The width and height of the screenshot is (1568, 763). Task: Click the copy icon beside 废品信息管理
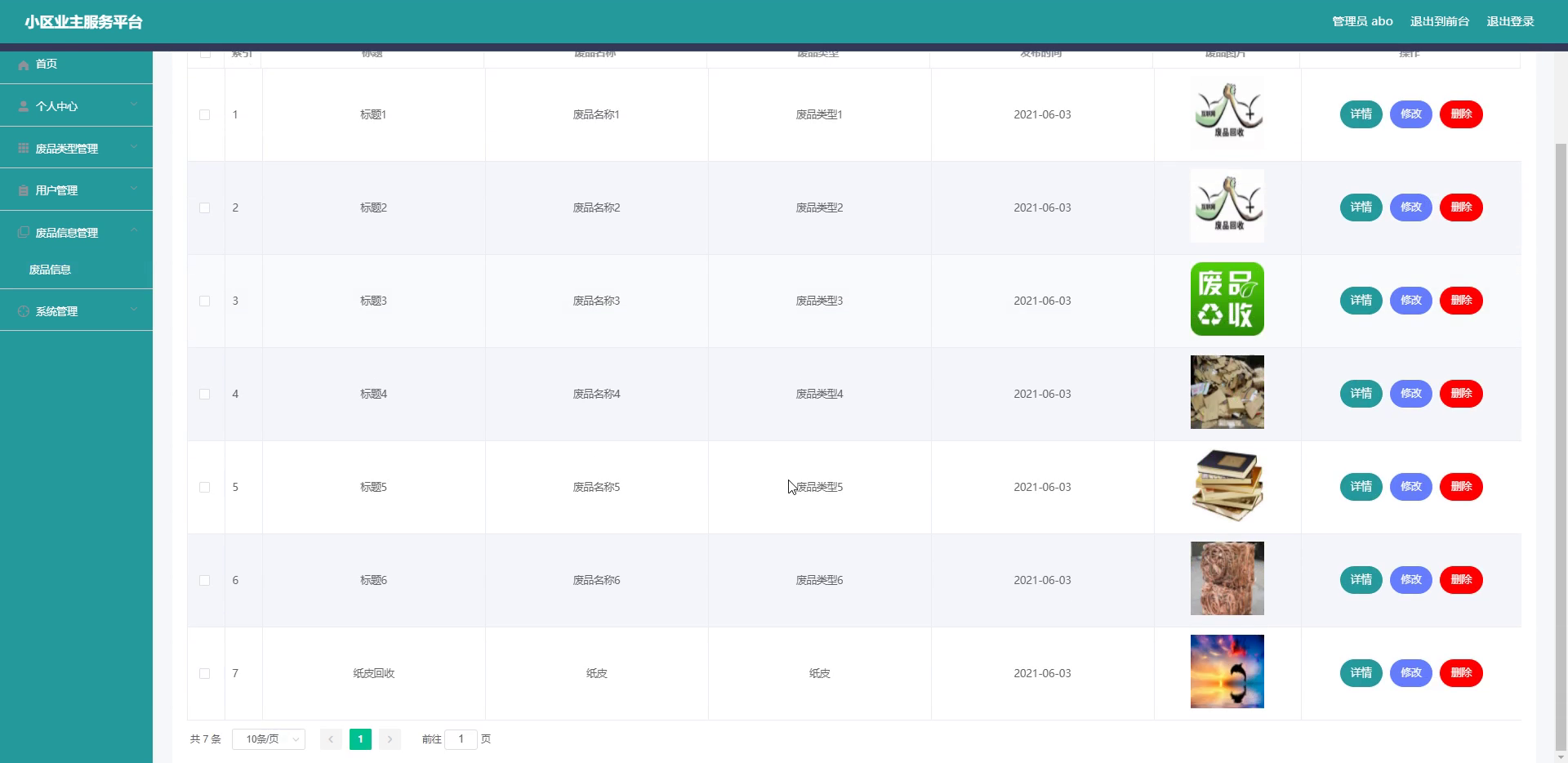tap(24, 232)
